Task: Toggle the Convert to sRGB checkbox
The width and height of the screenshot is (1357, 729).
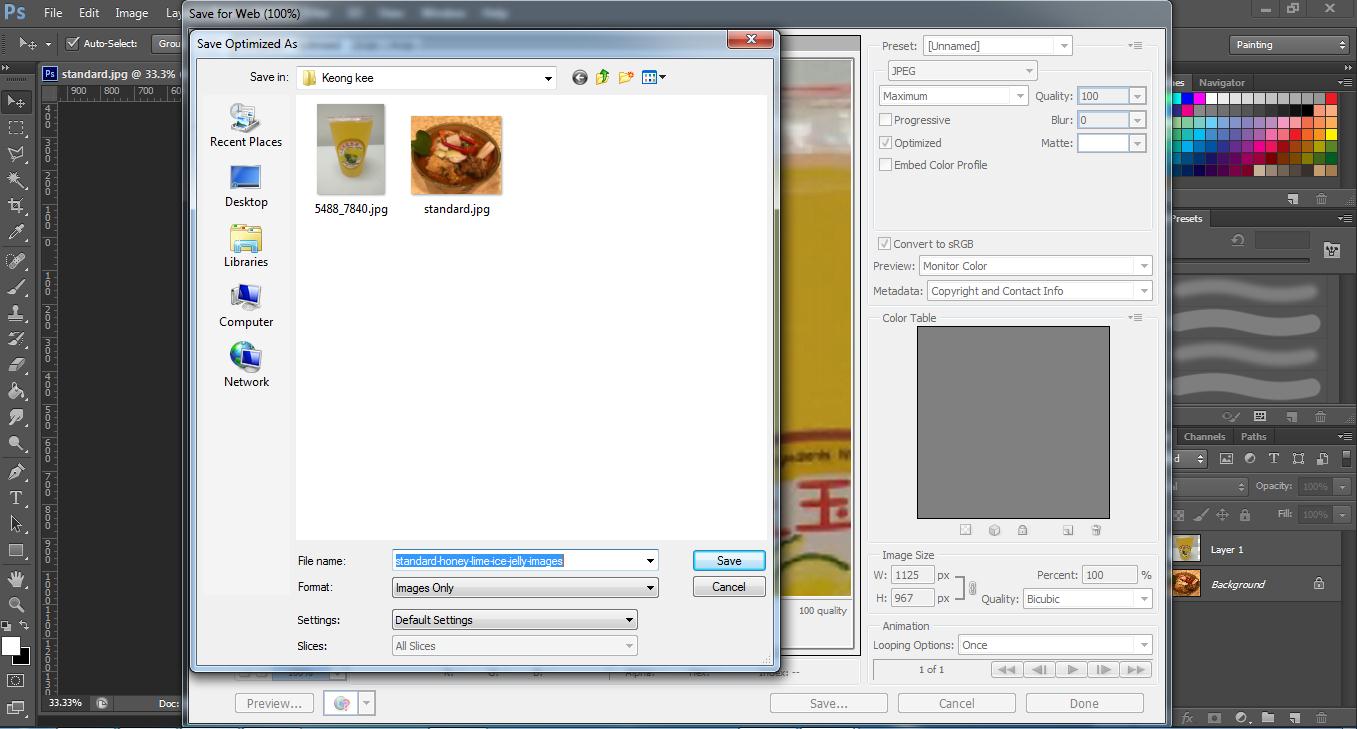Action: click(885, 244)
